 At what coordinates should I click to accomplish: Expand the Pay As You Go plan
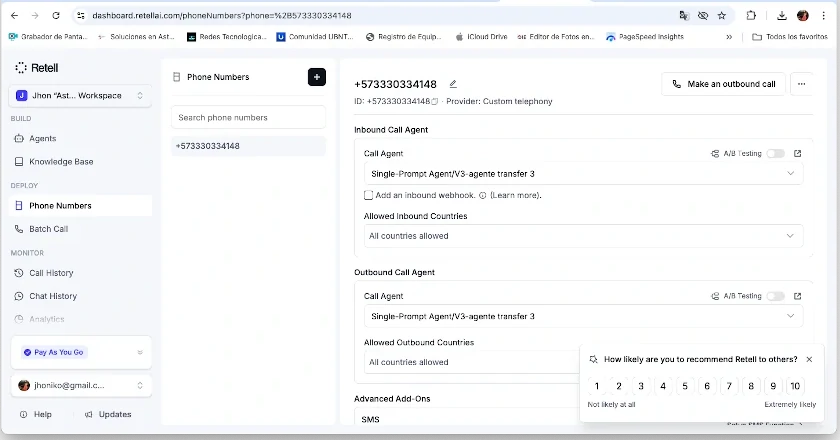coord(80,352)
